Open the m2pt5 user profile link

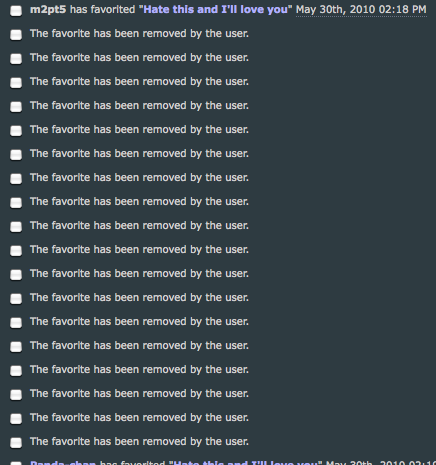(48, 9)
